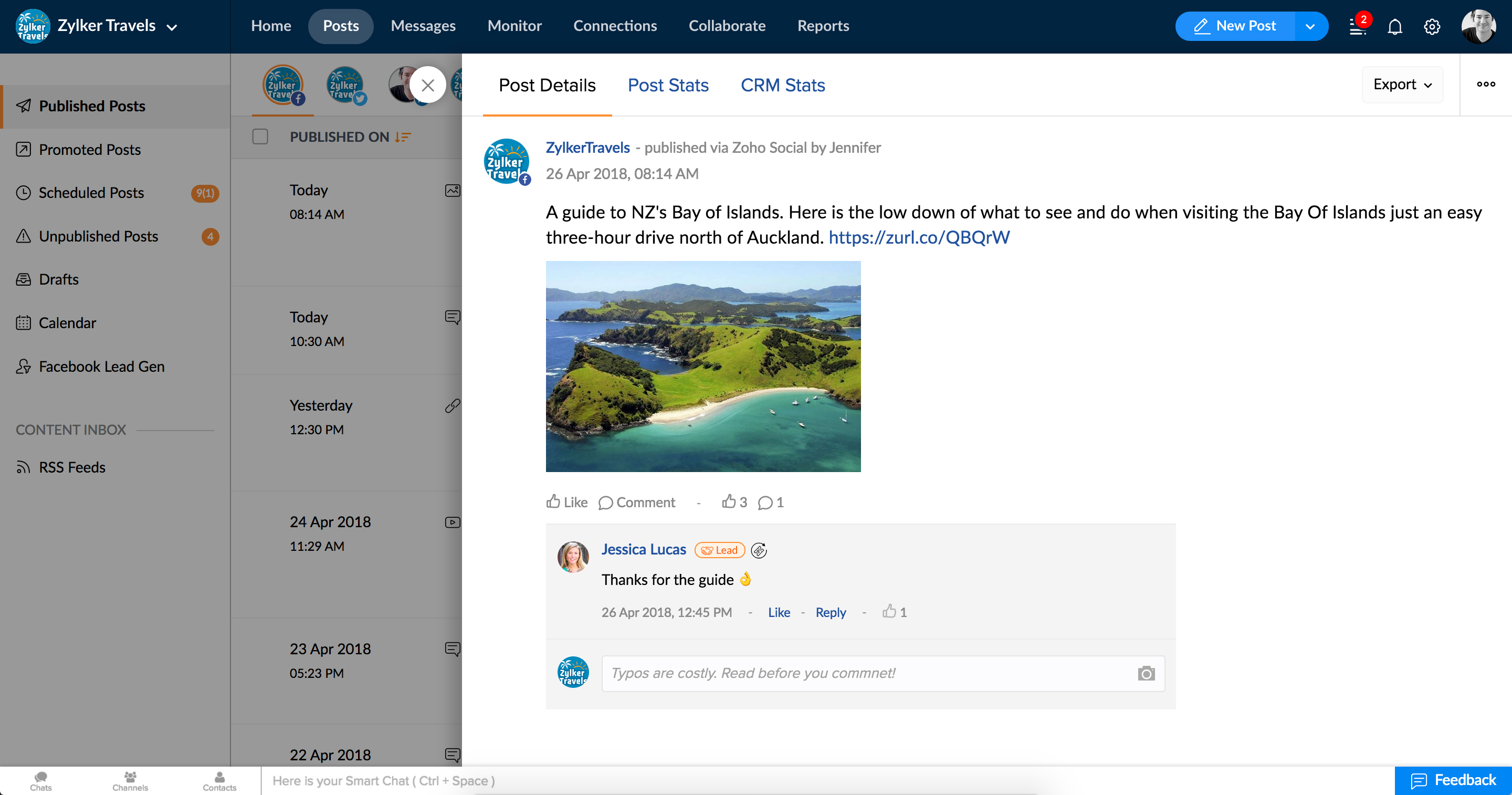
Task: Open the three-dot more options menu
Action: pos(1486,85)
